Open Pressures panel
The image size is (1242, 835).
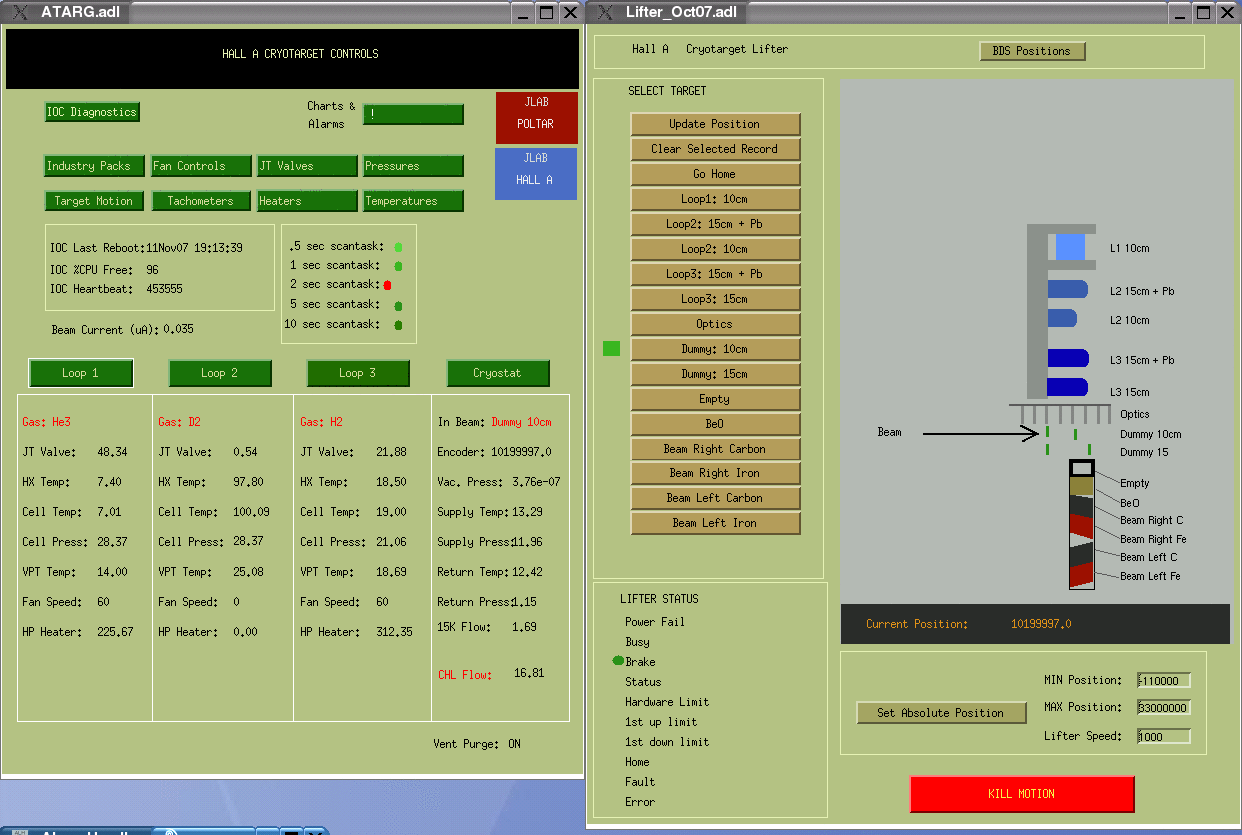pyautogui.click(x=413, y=166)
